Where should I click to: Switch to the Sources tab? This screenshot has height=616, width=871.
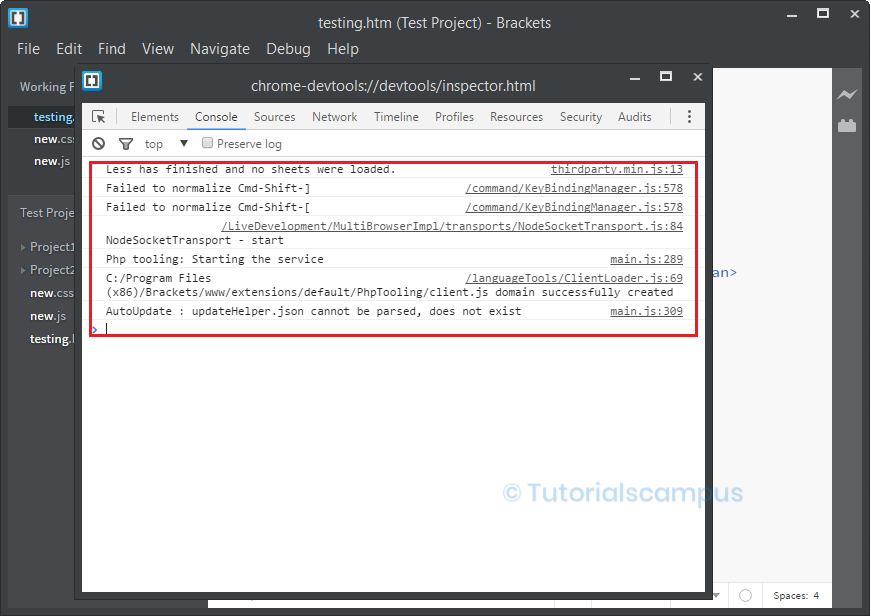click(274, 117)
